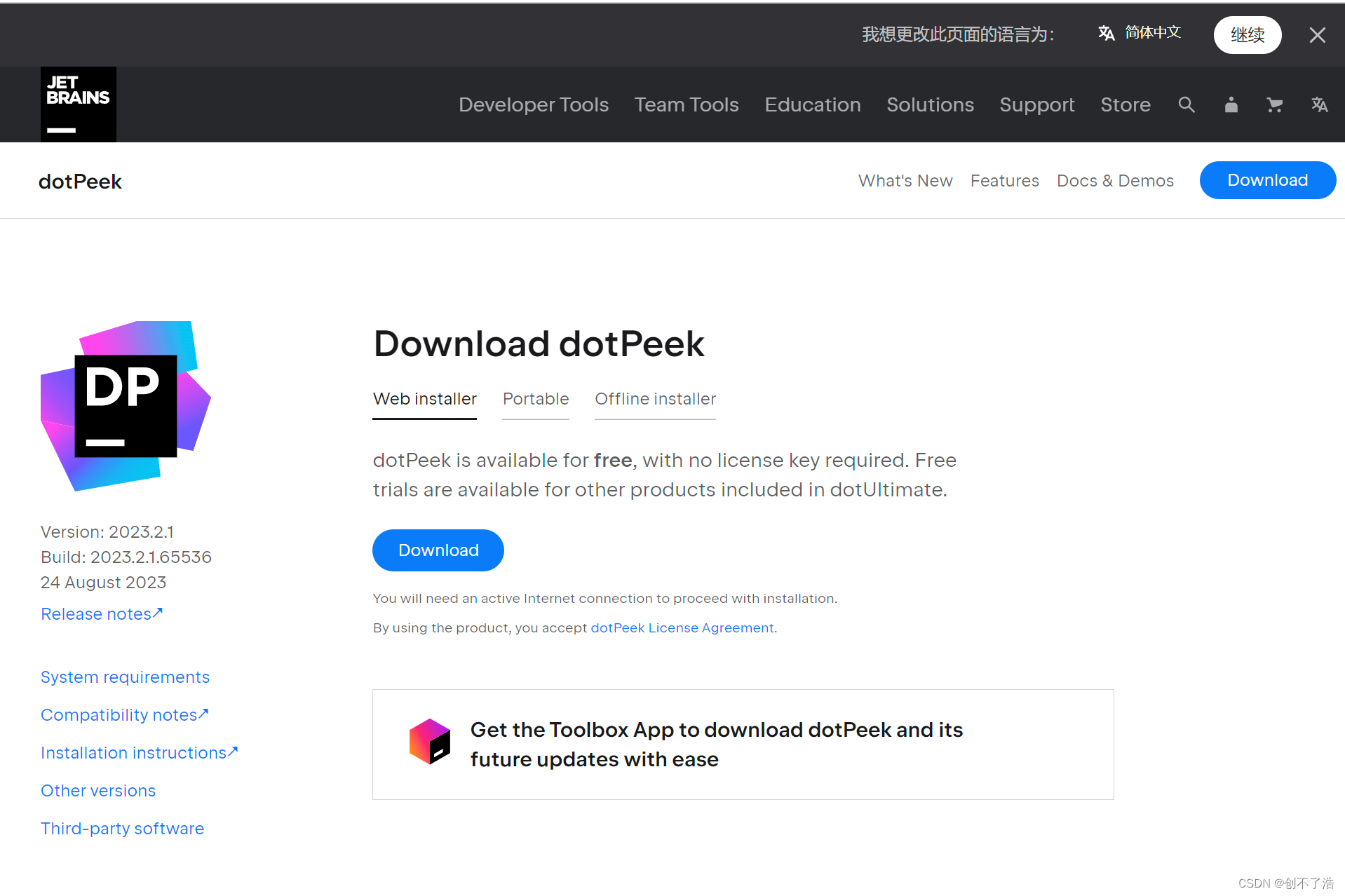Go to What's New page
This screenshot has height=896, width=1345.
tap(905, 181)
